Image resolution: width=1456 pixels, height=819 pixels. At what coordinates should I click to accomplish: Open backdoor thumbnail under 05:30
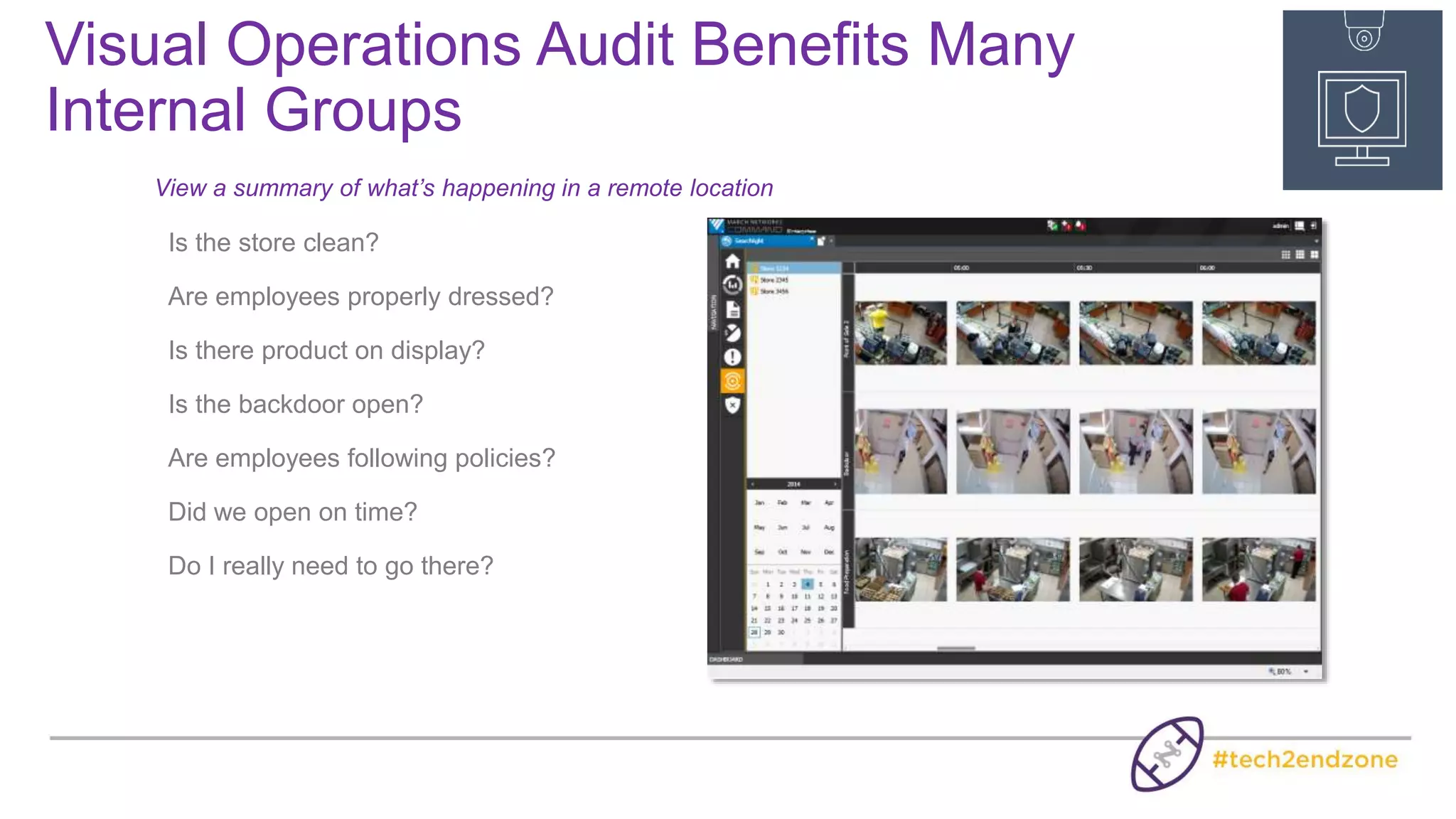[x=1135, y=451]
